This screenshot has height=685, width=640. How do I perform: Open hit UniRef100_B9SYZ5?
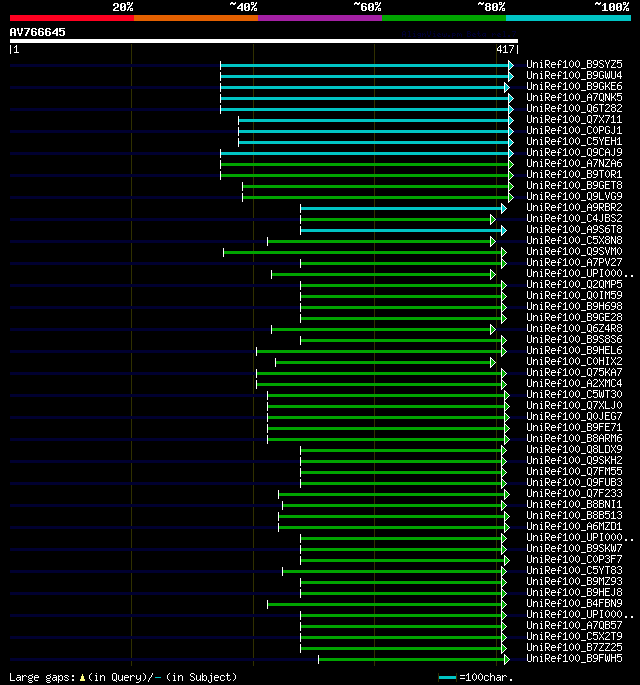pos(574,65)
